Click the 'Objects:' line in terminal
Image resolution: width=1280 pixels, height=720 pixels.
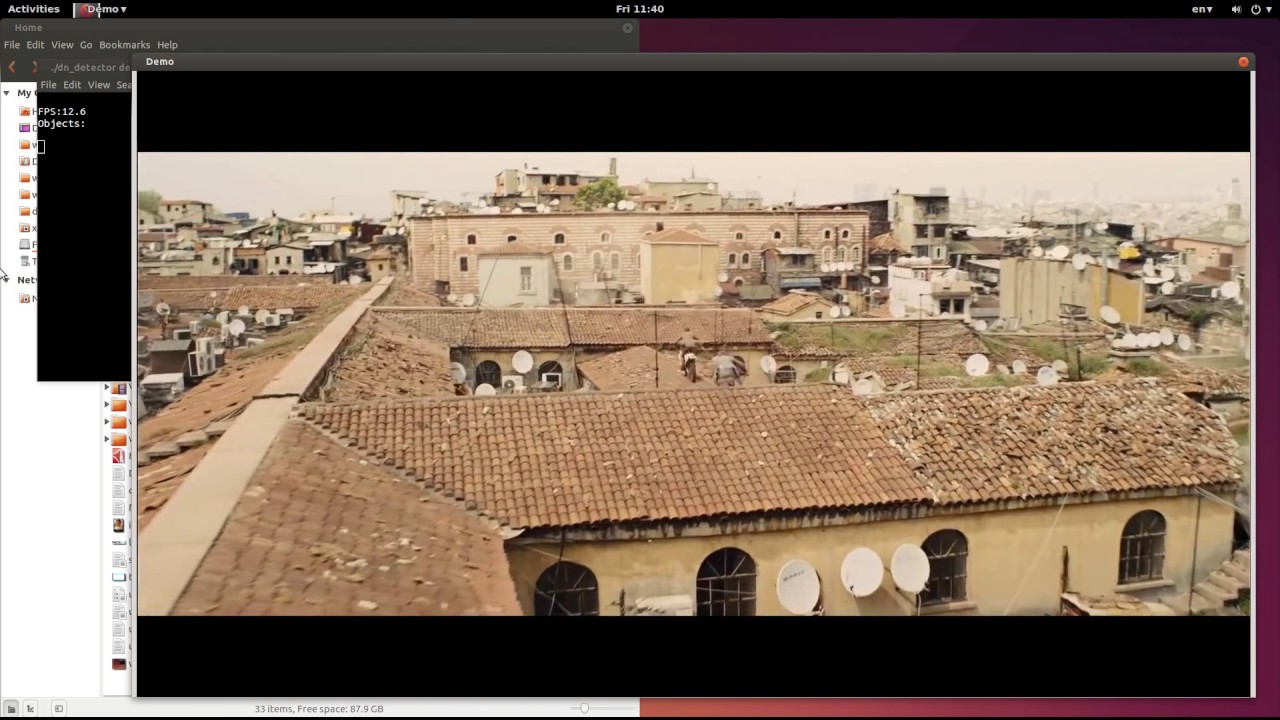[x=62, y=124]
